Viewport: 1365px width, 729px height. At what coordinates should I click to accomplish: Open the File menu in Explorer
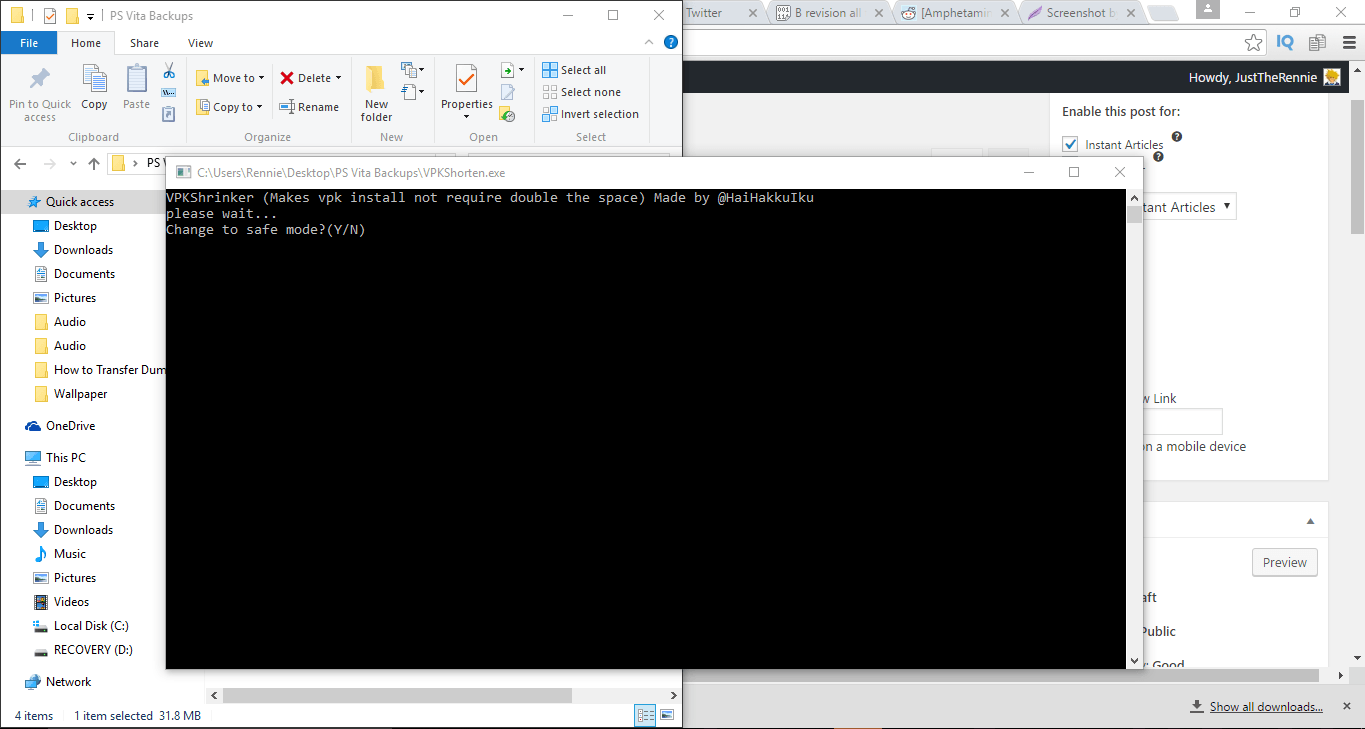point(29,43)
